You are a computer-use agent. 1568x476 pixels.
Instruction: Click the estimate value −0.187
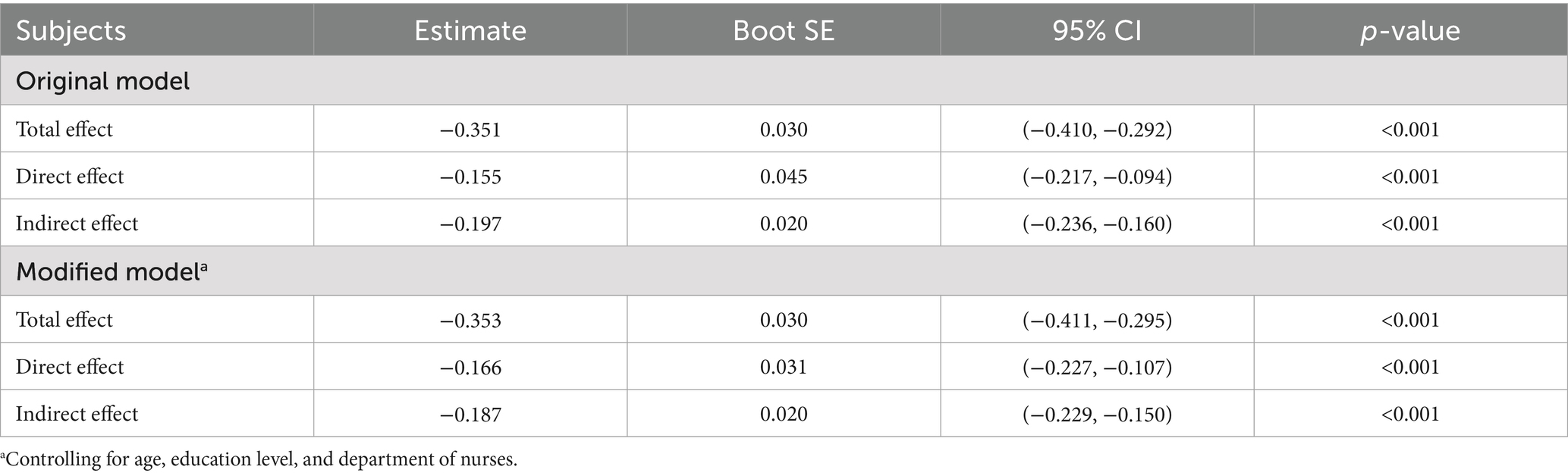coord(470,414)
